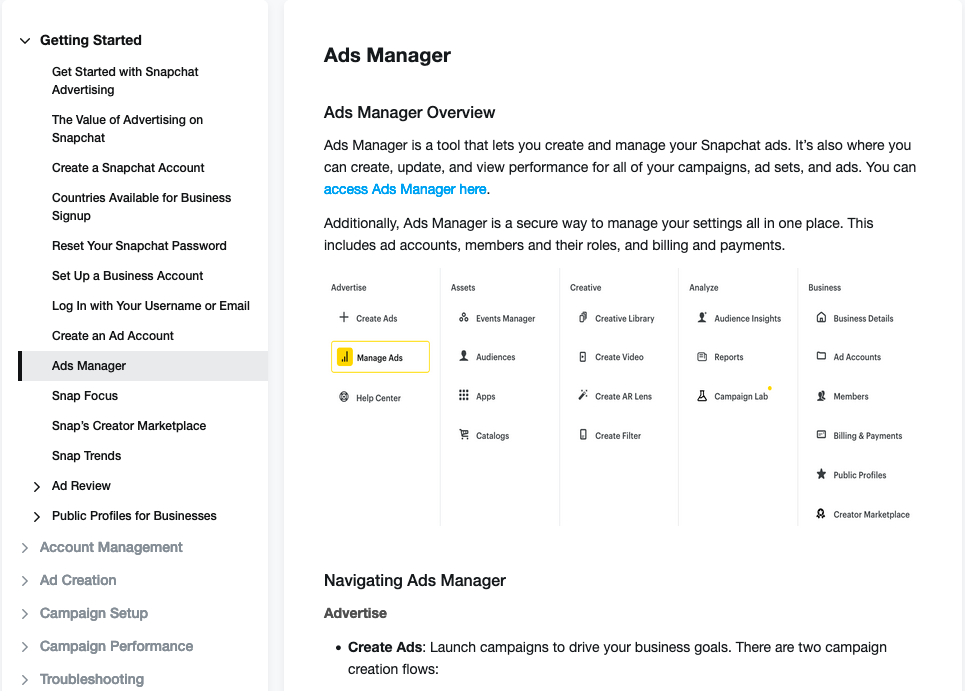Image resolution: width=965 pixels, height=691 pixels.
Task: Follow the 'access Ads Manager here' link
Action: [405, 190]
